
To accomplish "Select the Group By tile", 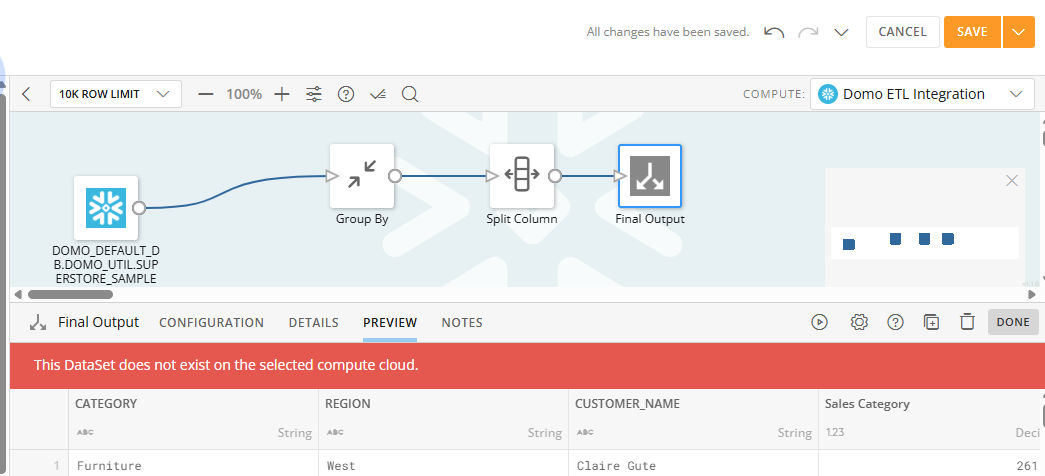I will tap(362, 176).
